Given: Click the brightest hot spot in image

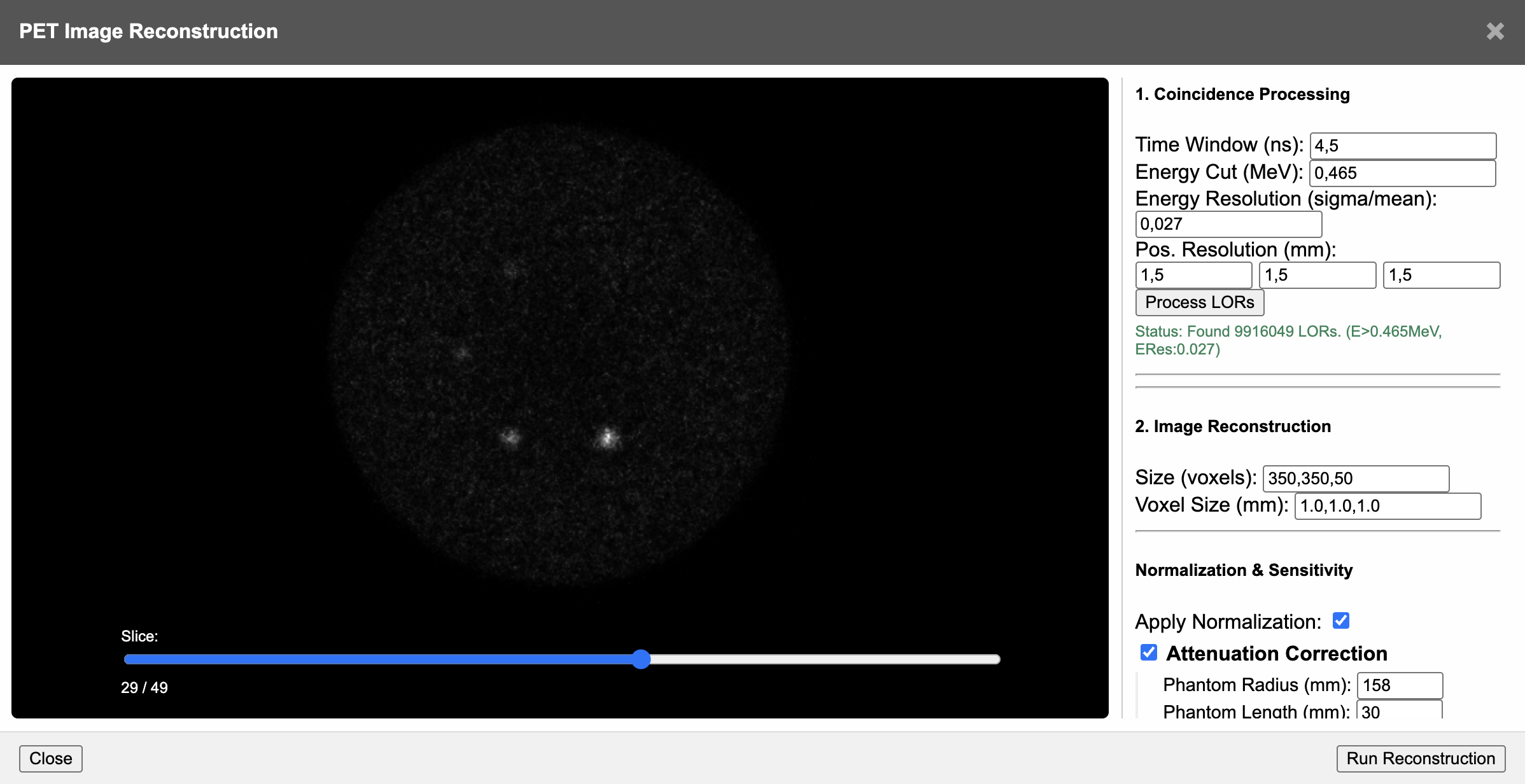Looking at the screenshot, I should click(607, 437).
